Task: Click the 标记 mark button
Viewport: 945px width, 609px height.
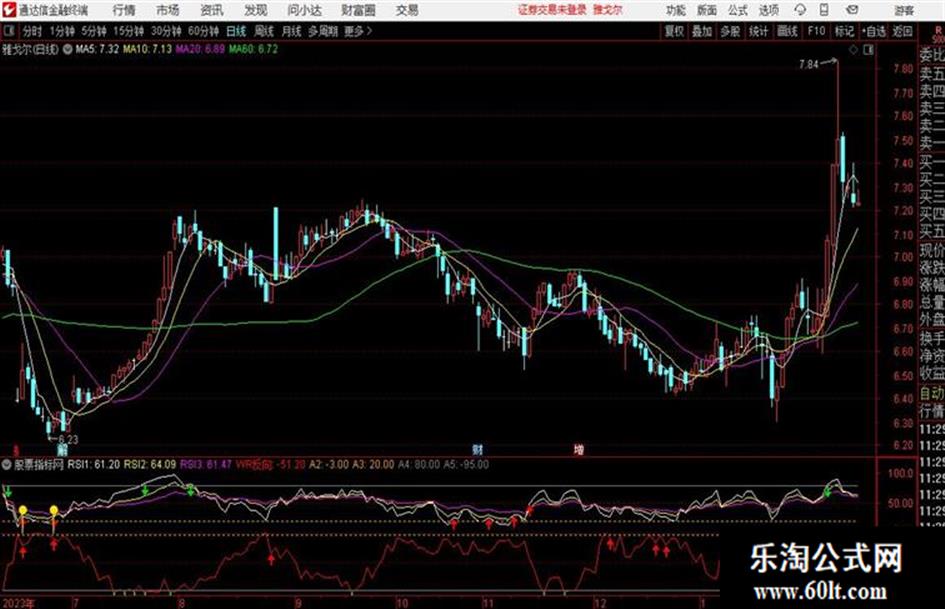Action: (844, 31)
